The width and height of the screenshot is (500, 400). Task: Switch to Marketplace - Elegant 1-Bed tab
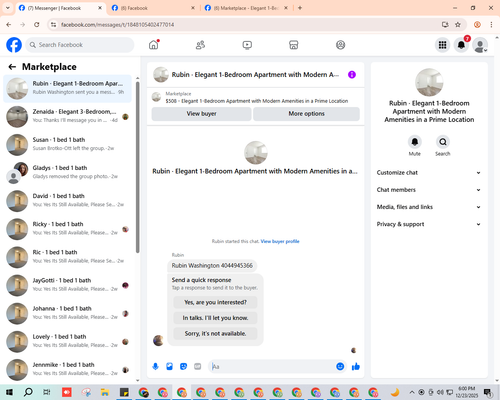point(247,8)
